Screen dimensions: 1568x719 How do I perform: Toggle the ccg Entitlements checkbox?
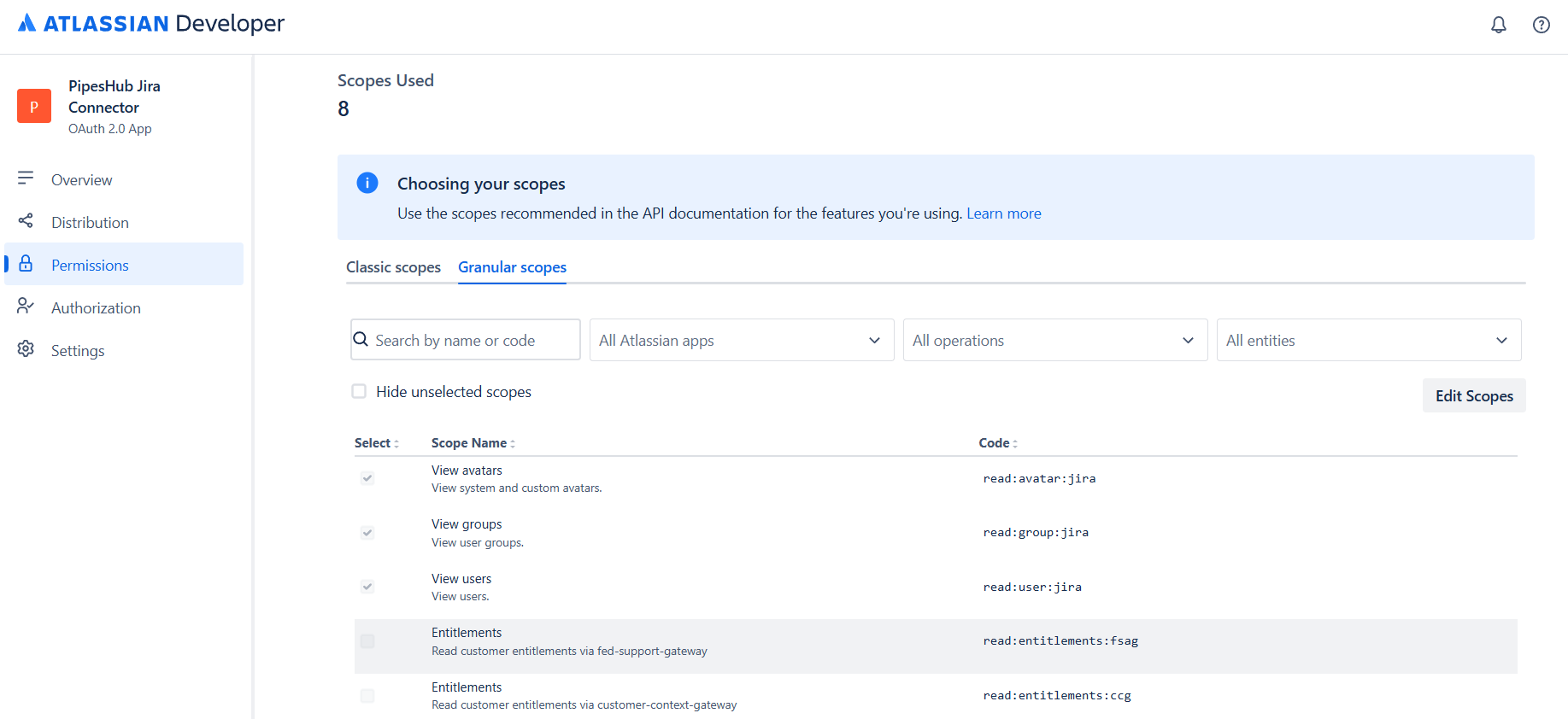pos(367,696)
